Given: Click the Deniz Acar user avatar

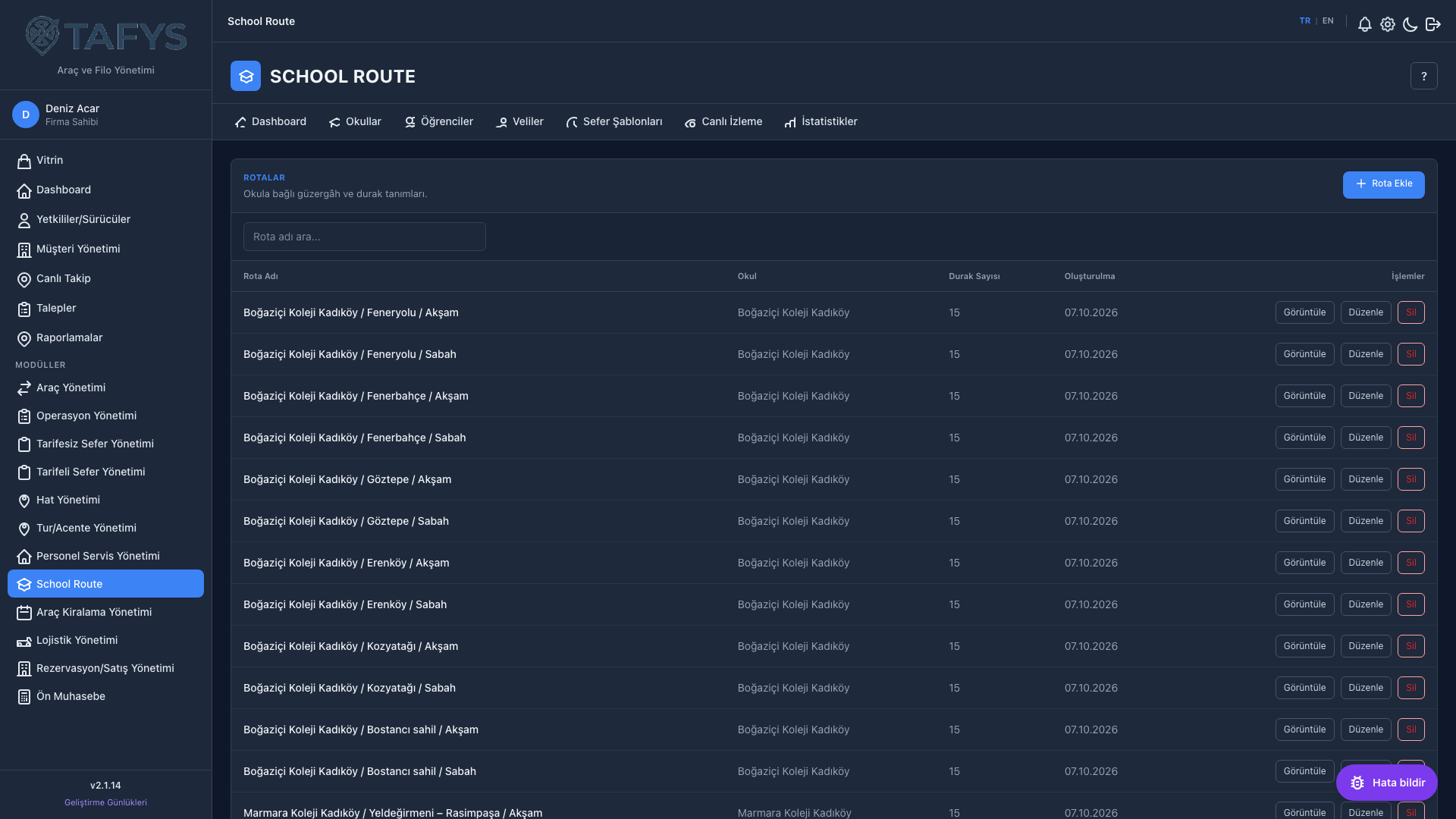Looking at the screenshot, I should coord(26,115).
